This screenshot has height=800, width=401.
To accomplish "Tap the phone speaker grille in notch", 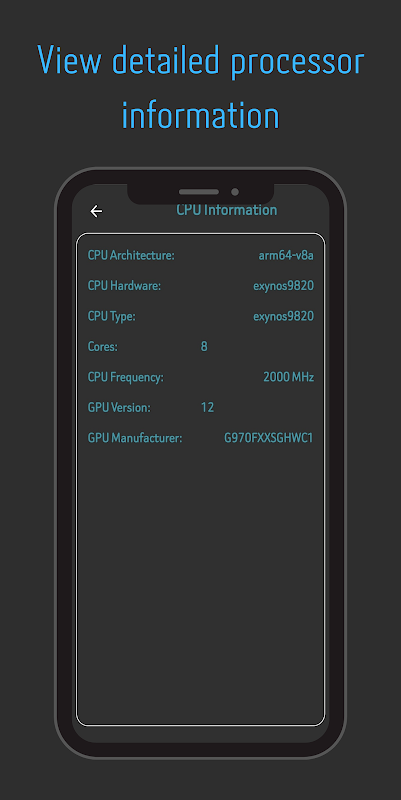I will pos(198,192).
